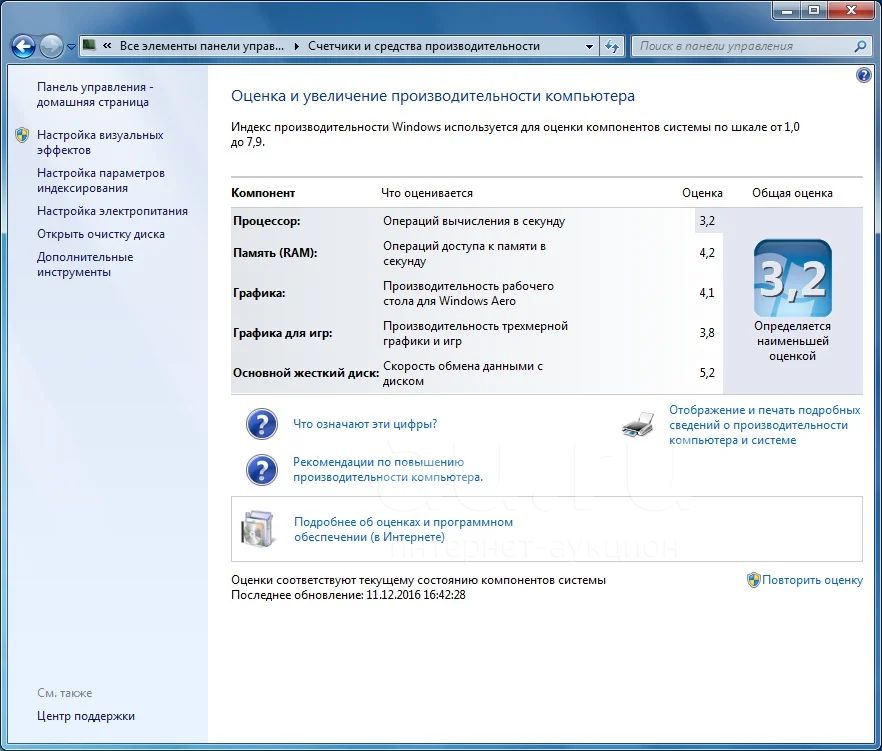Open «Что означают эти цифры?» link
Viewport: 882px width, 751px height.
click(x=365, y=424)
